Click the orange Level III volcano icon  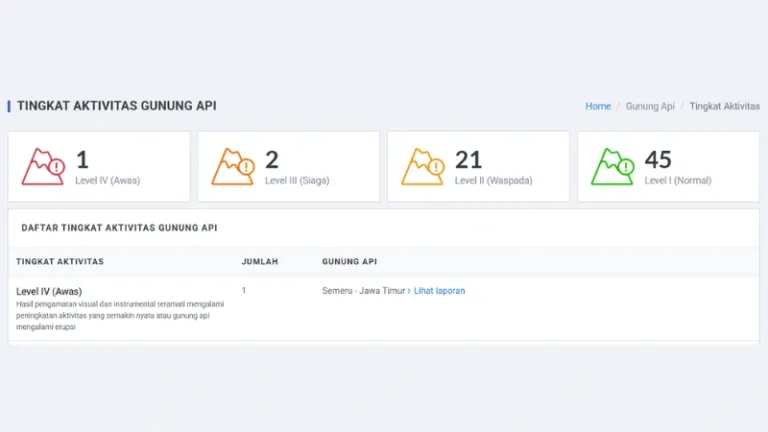point(233,167)
